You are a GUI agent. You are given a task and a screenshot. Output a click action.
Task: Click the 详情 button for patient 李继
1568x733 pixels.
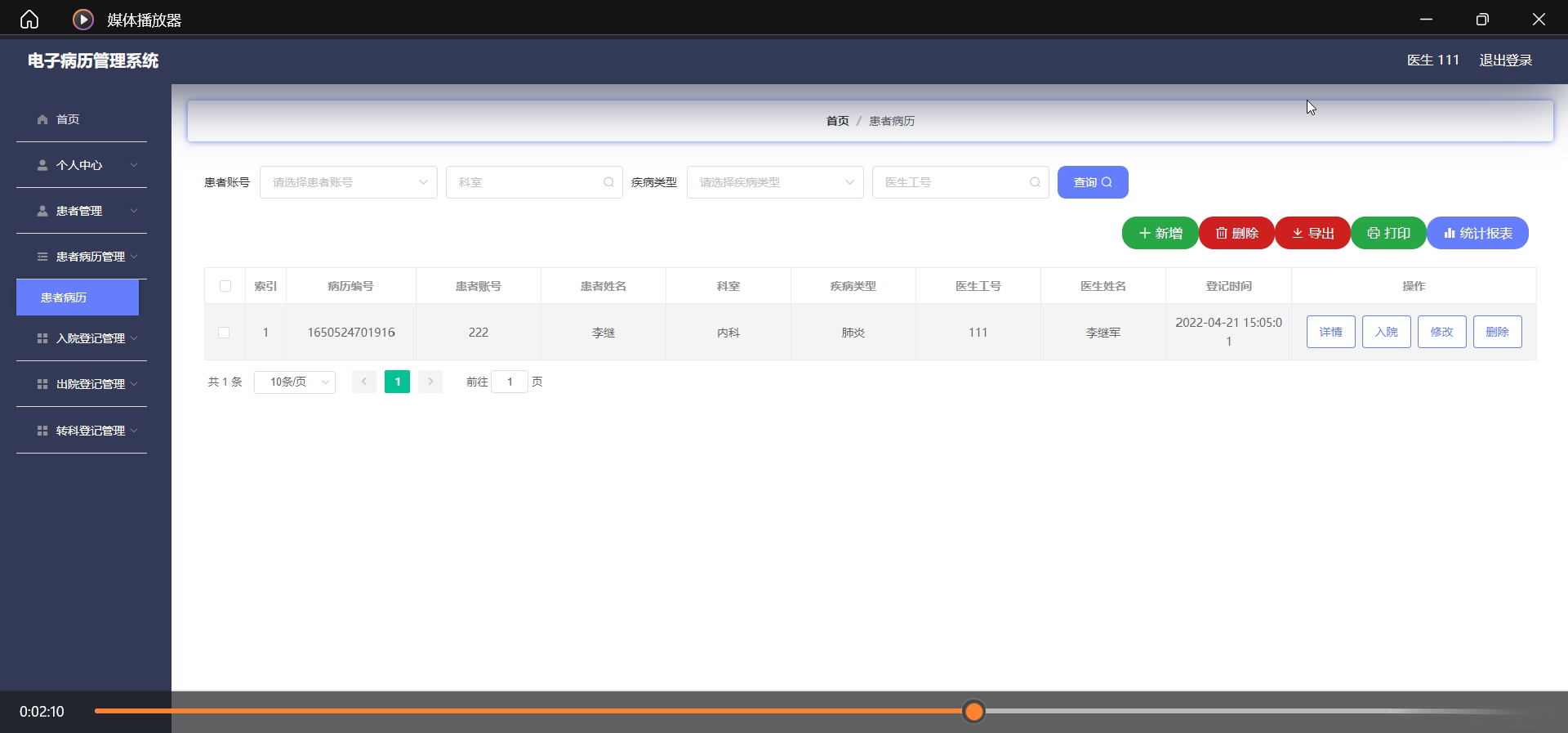click(x=1330, y=332)
